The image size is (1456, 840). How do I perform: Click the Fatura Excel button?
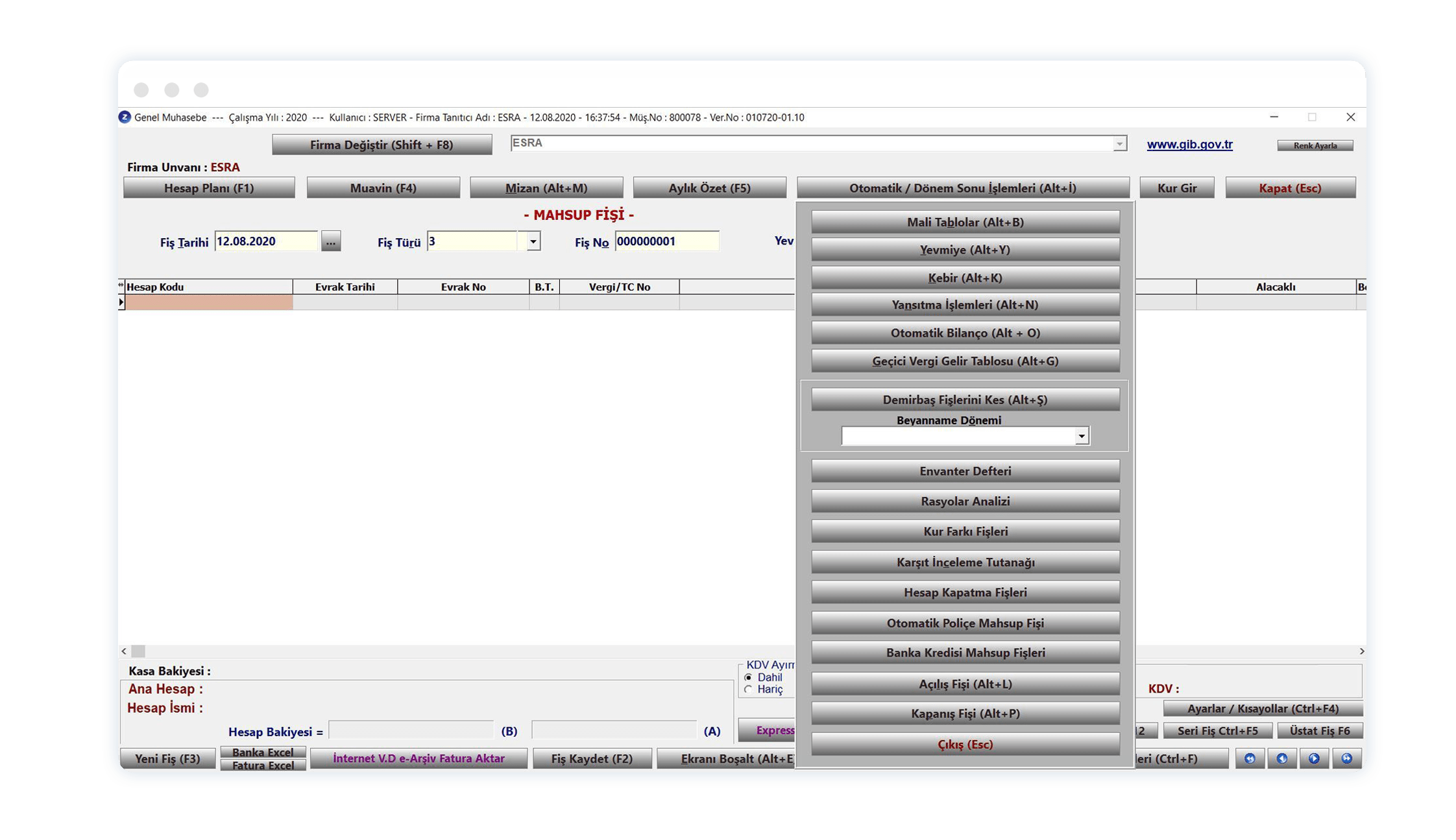pos(263,765)
